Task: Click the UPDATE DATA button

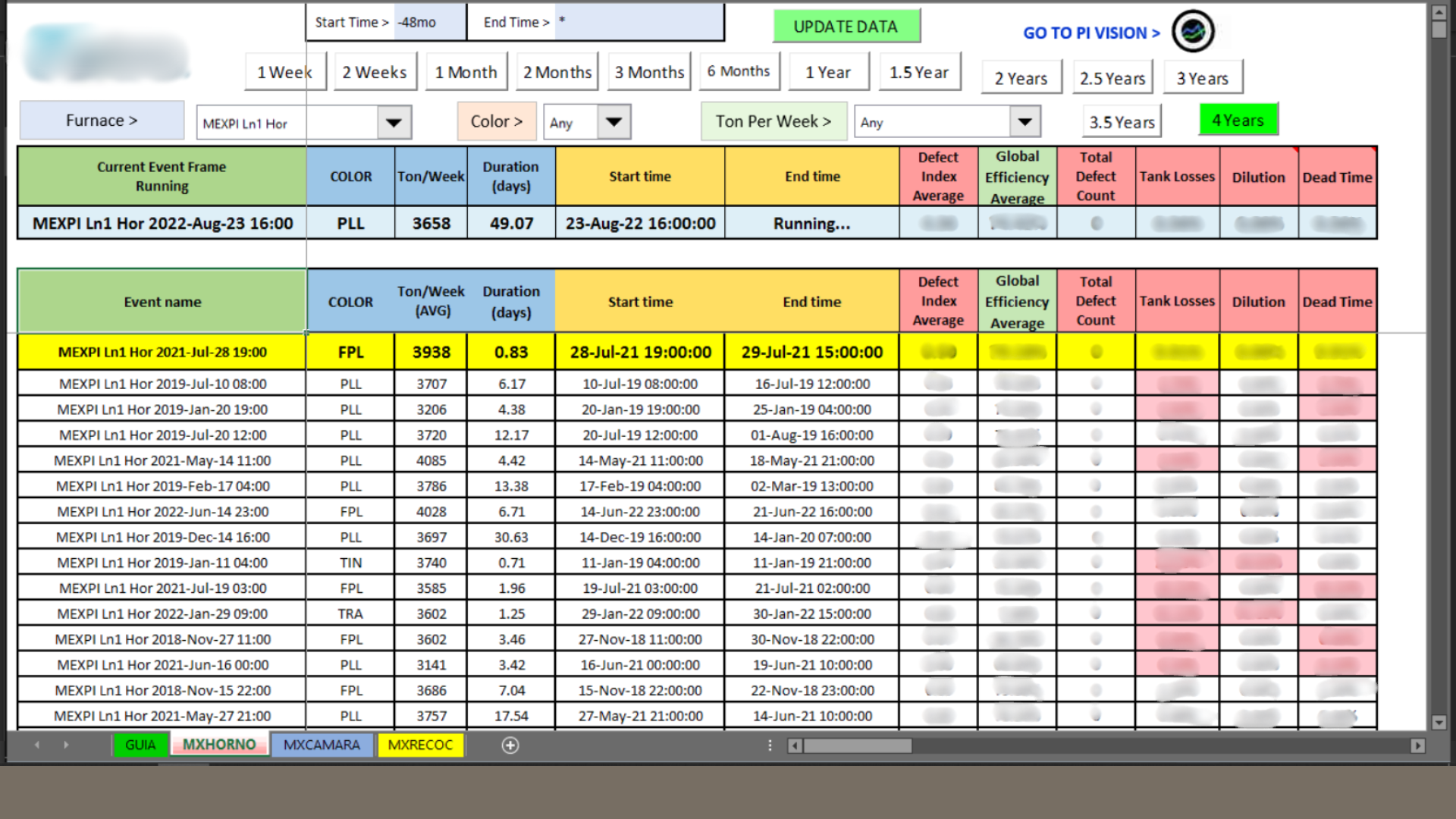Action: pos(846,27)
